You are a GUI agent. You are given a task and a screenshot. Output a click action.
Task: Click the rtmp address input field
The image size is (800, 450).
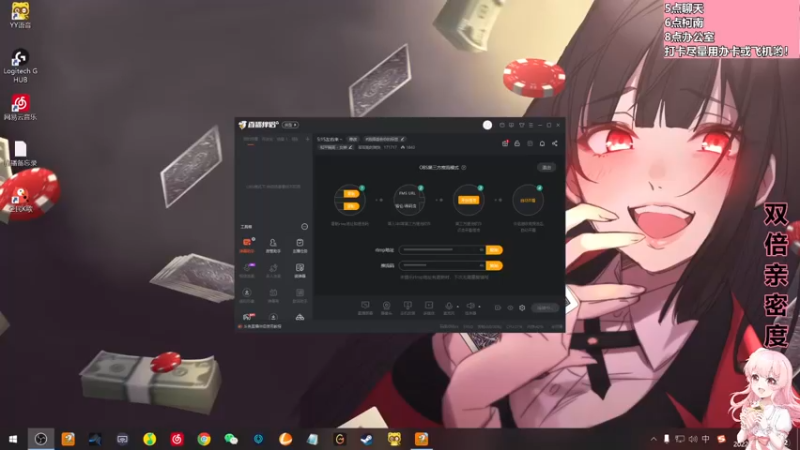(442, 250)
